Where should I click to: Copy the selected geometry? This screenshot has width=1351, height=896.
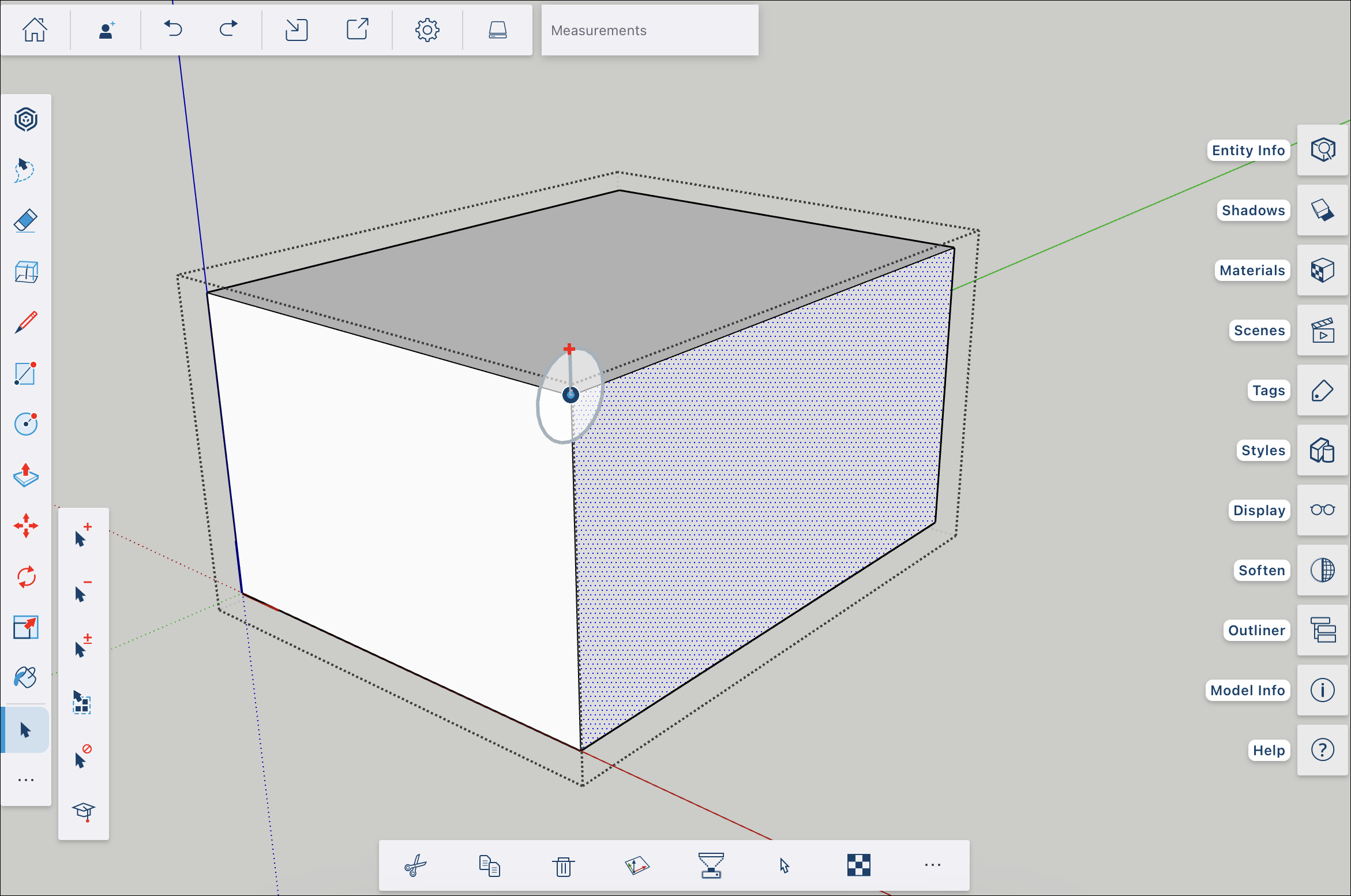[x=489, y=865]
